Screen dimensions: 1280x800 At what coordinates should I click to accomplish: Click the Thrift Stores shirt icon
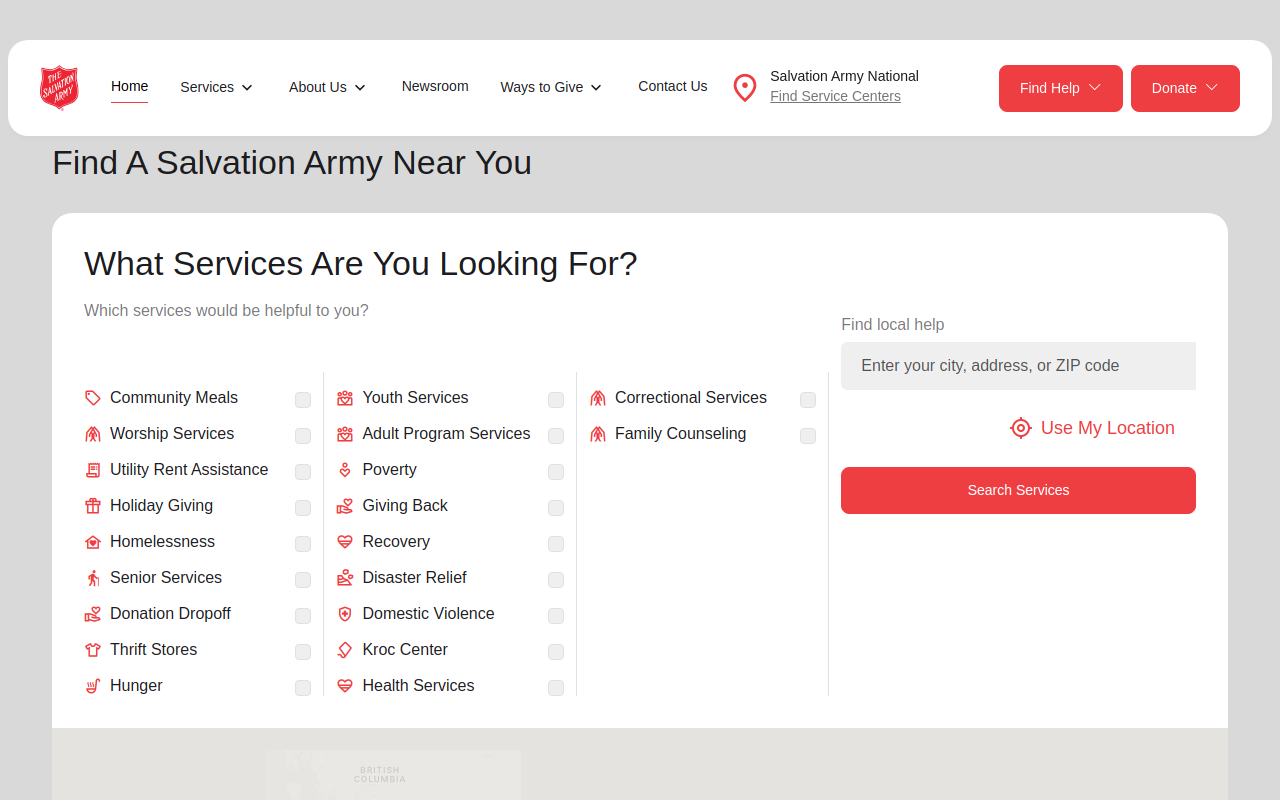pyautogui.click(x=93, y=650)
